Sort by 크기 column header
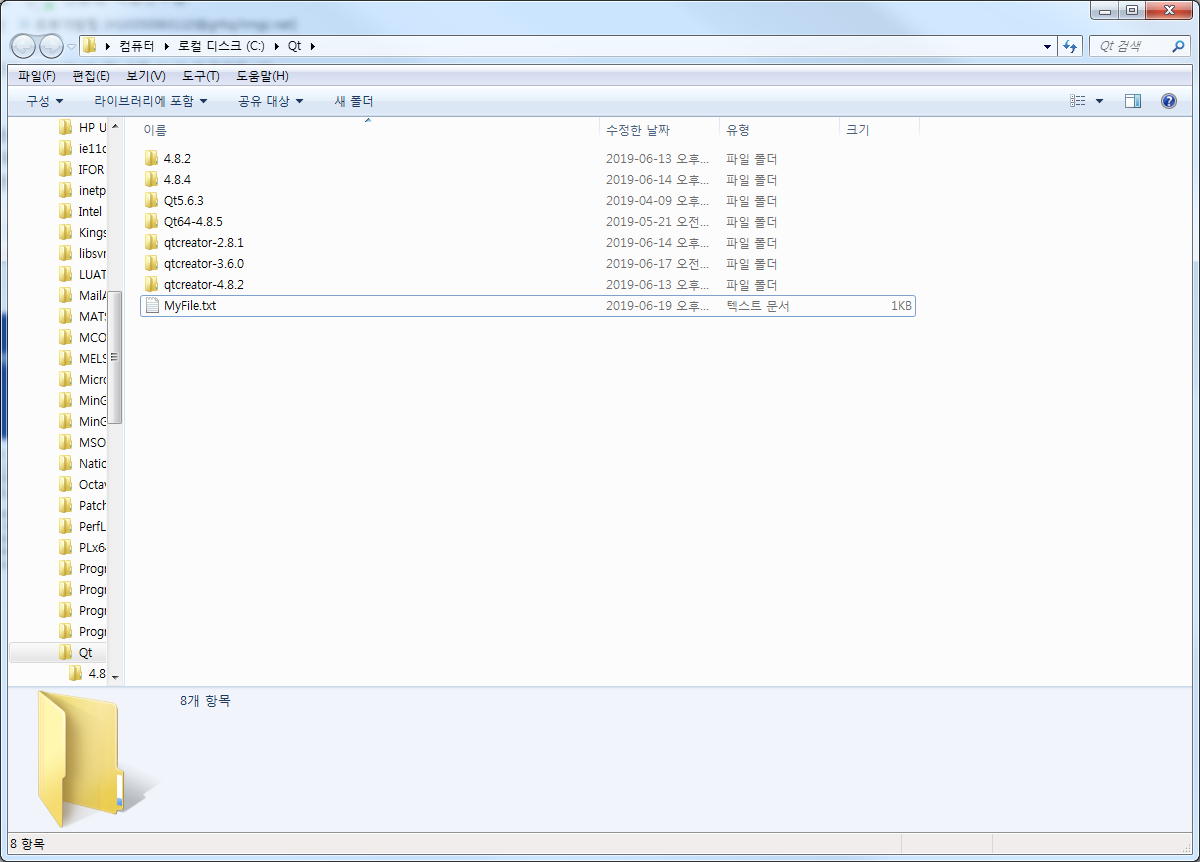 click(x=880, y=130)
